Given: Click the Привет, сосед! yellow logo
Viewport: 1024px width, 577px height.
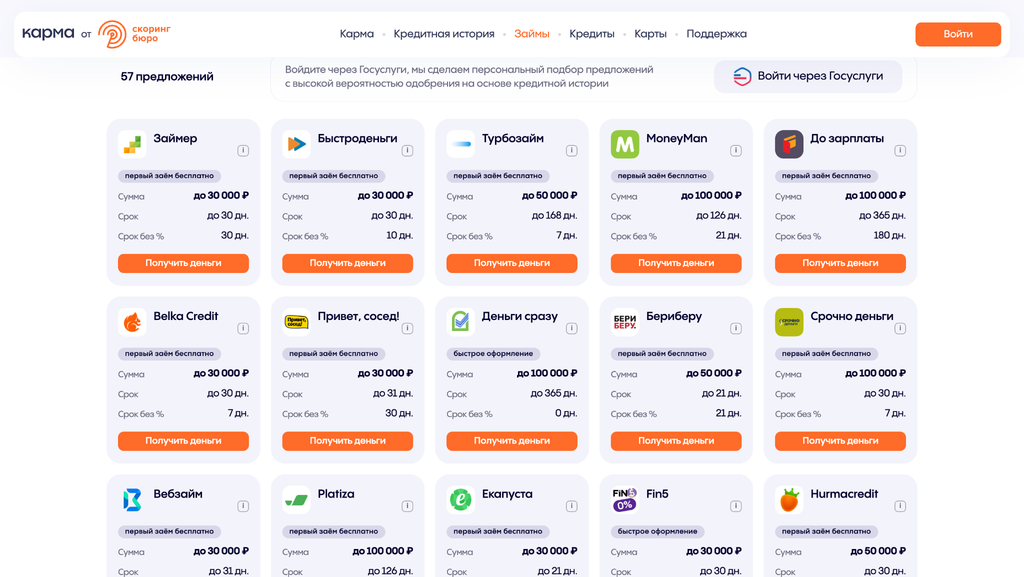Looking at the screenshot, I should click(x=296, y=322).
